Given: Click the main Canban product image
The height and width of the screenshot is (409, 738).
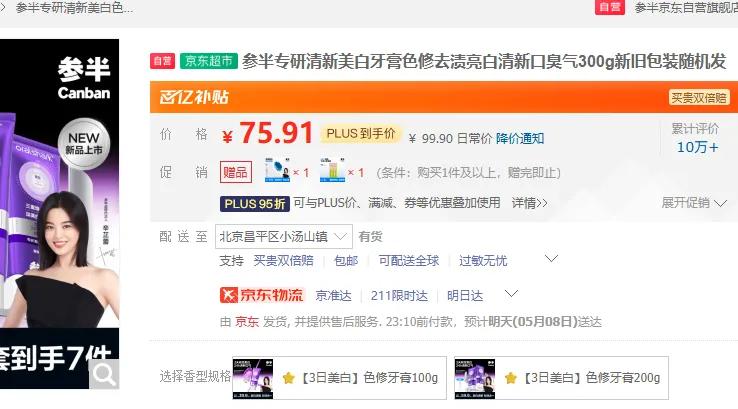Looking at the screenshot, I should coord(59,214).
